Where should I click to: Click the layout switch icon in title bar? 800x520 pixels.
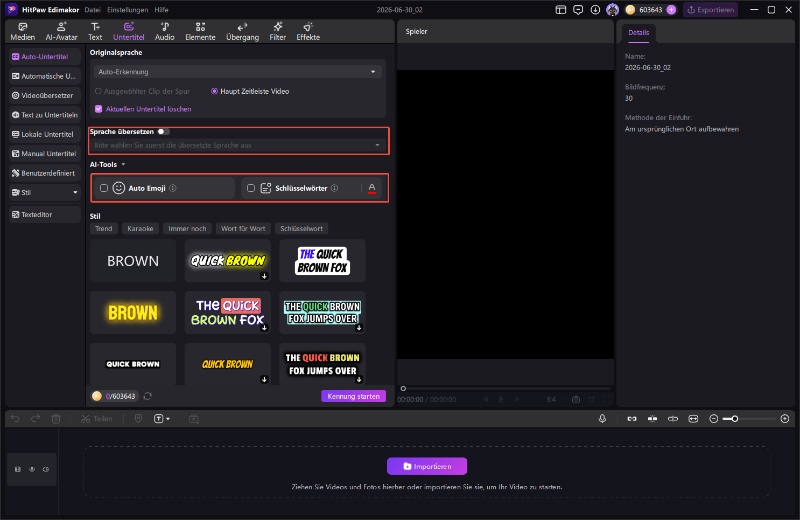click(x=561, y=10)
